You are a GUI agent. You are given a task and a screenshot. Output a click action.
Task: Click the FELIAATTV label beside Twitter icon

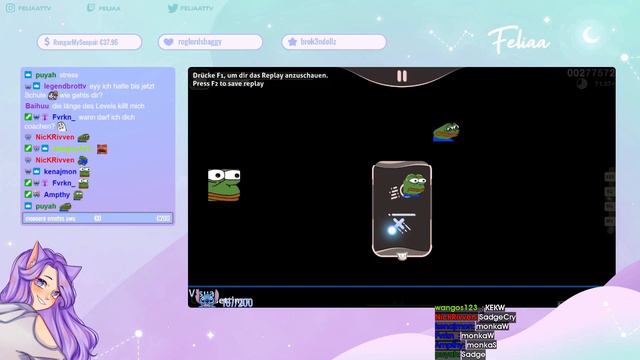pos(196,8)
